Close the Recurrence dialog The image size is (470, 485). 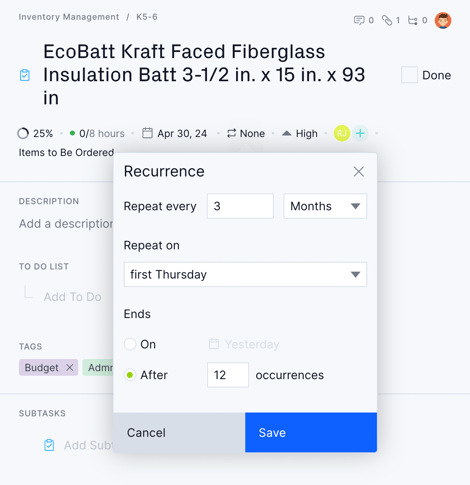[359, 172]
